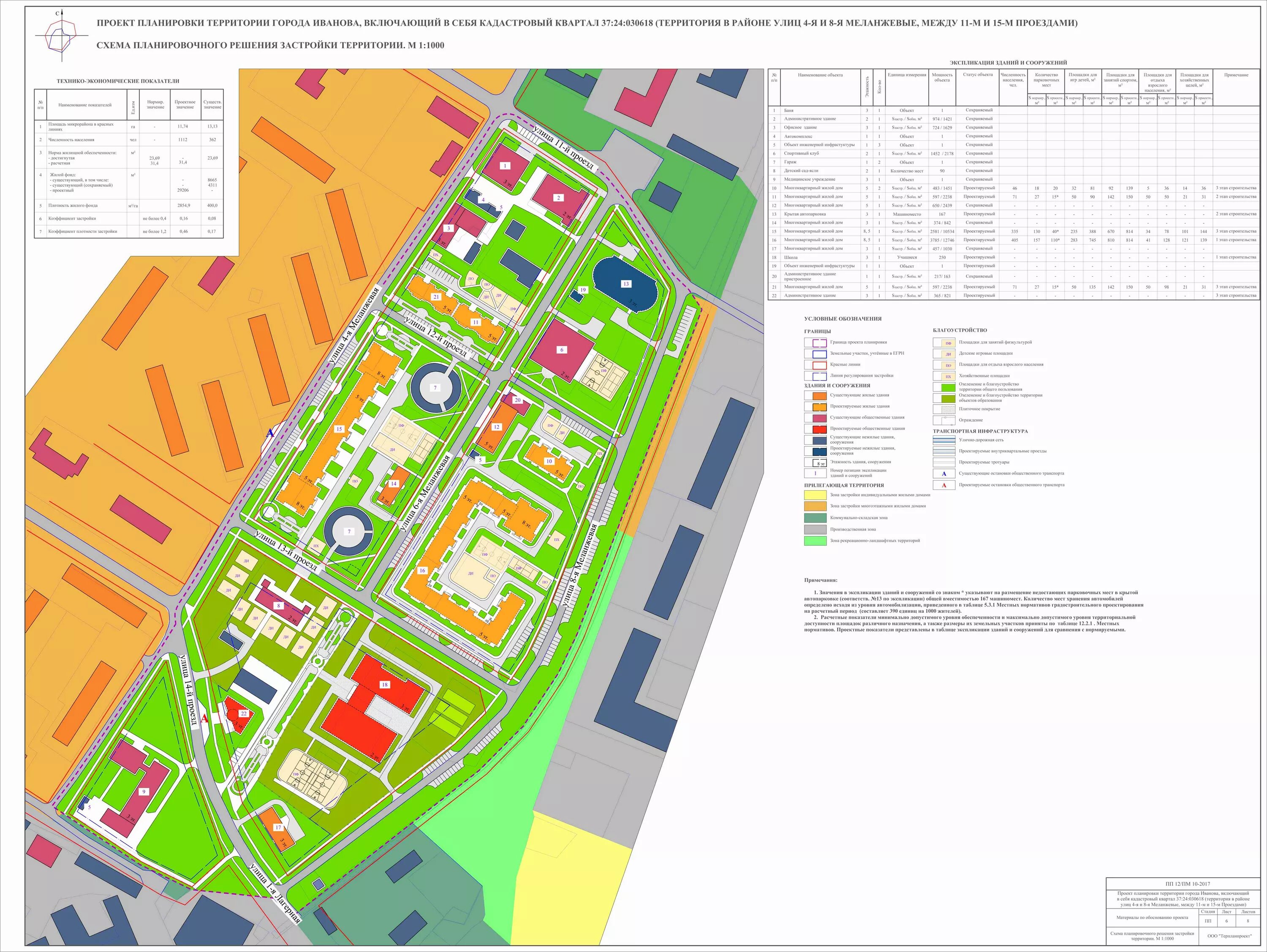This screenshot has width=1267, height=952.
Task: Click the blue bus stop letter A on 4-я Меланжевая
Action: point(270,433)
